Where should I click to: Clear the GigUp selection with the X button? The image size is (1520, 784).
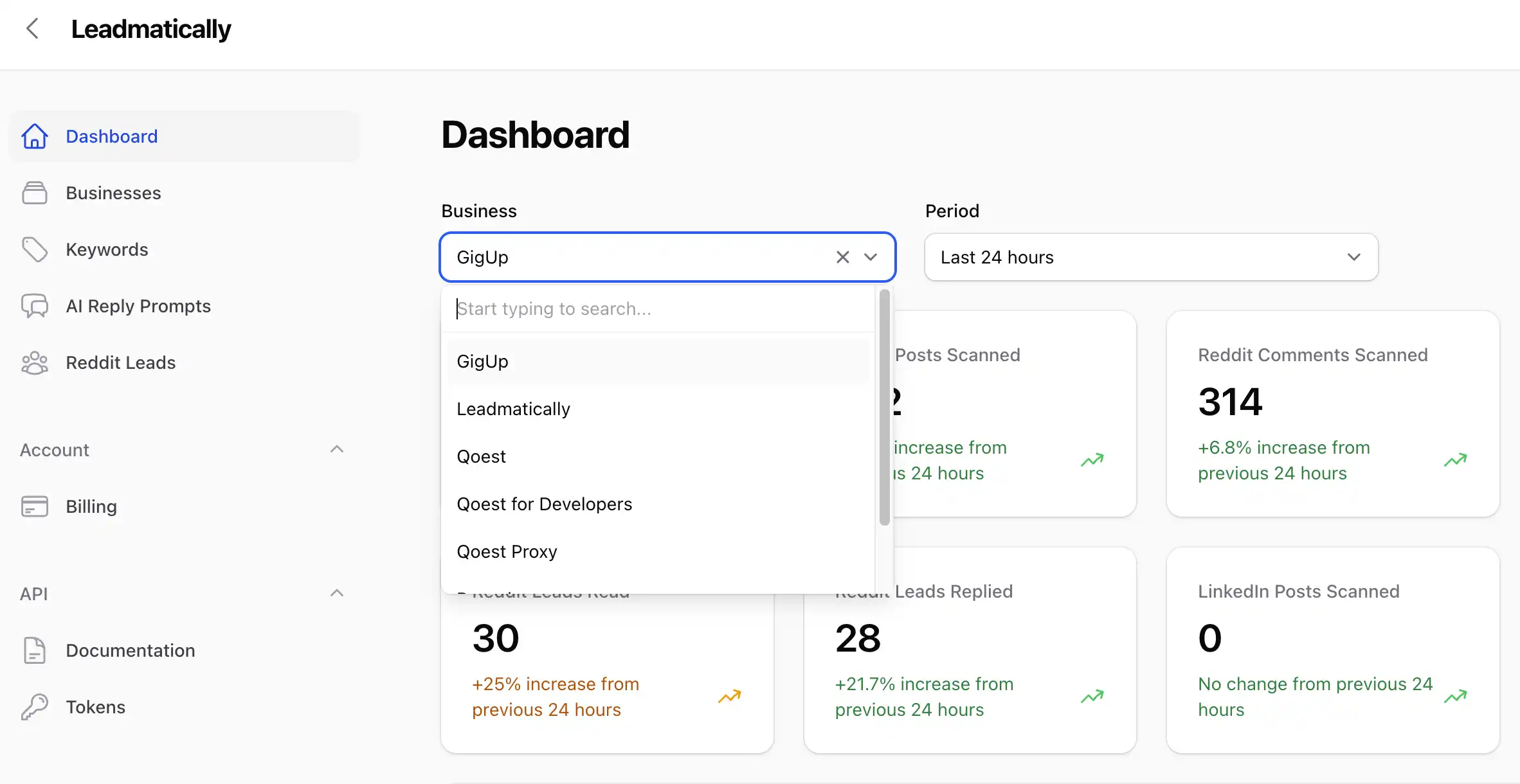[x=842, y=257]
